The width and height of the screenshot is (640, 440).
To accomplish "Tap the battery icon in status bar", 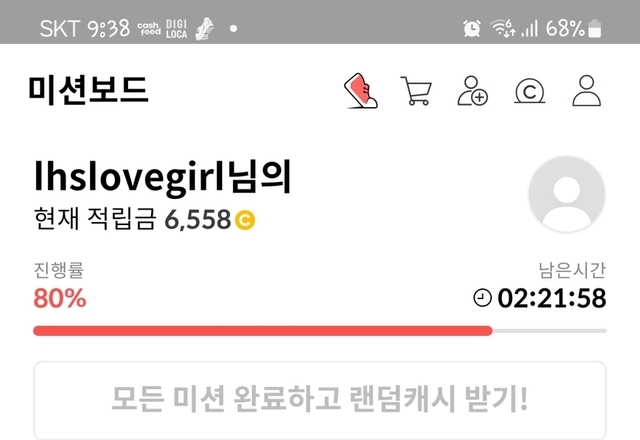I will pos(595,29).
